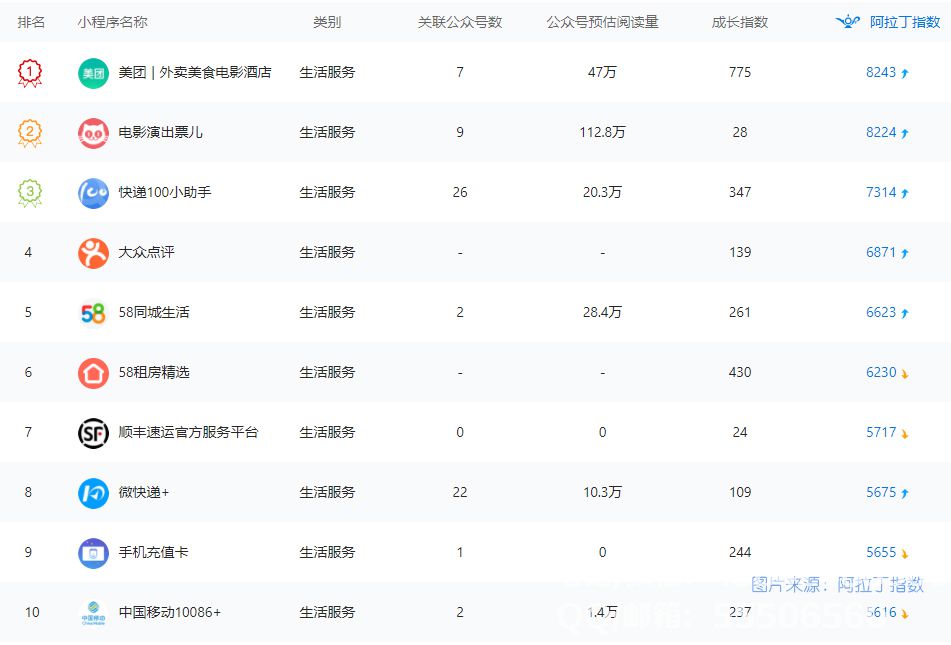Click the up arrow next to 6623
951x645 pixels.
[x=905, y=313]
